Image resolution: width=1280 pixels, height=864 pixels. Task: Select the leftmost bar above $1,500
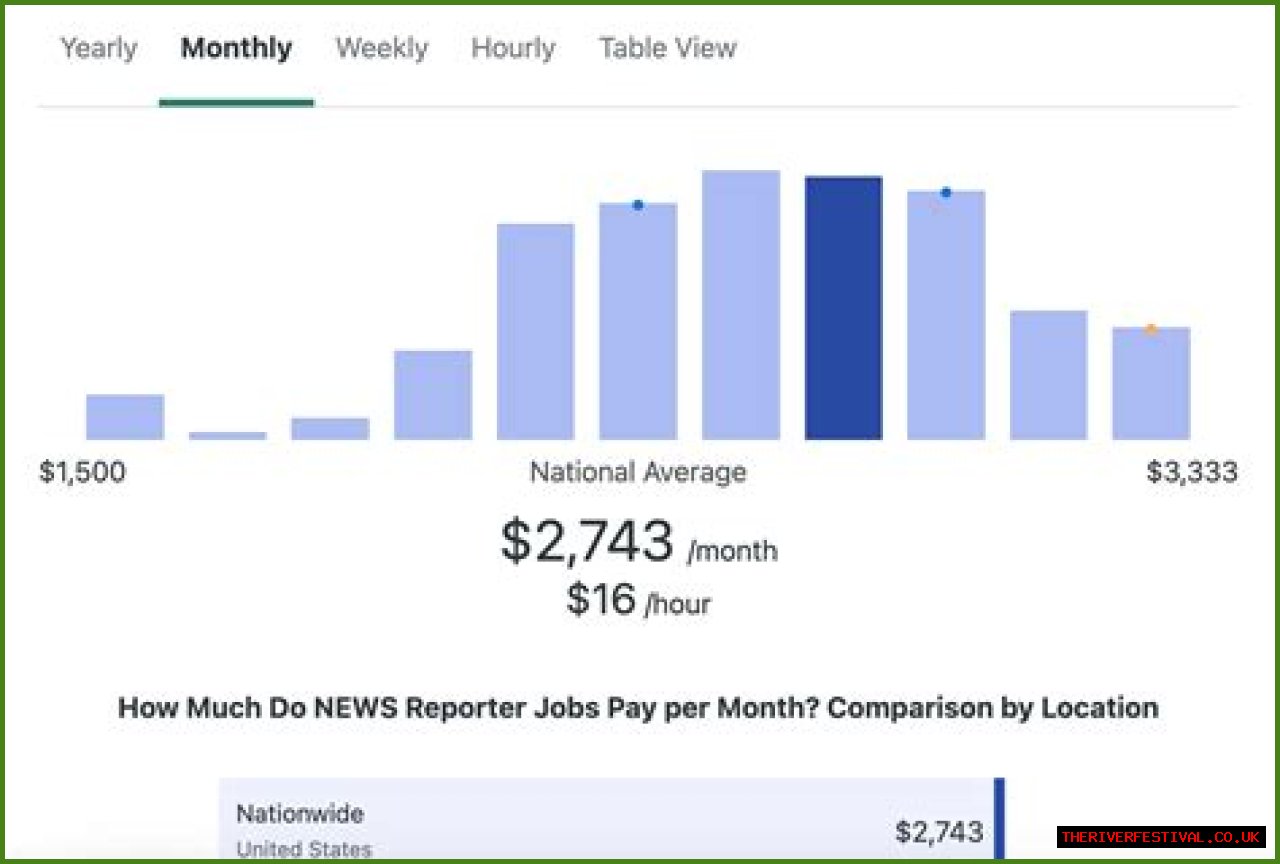click(x=125, y=417)
